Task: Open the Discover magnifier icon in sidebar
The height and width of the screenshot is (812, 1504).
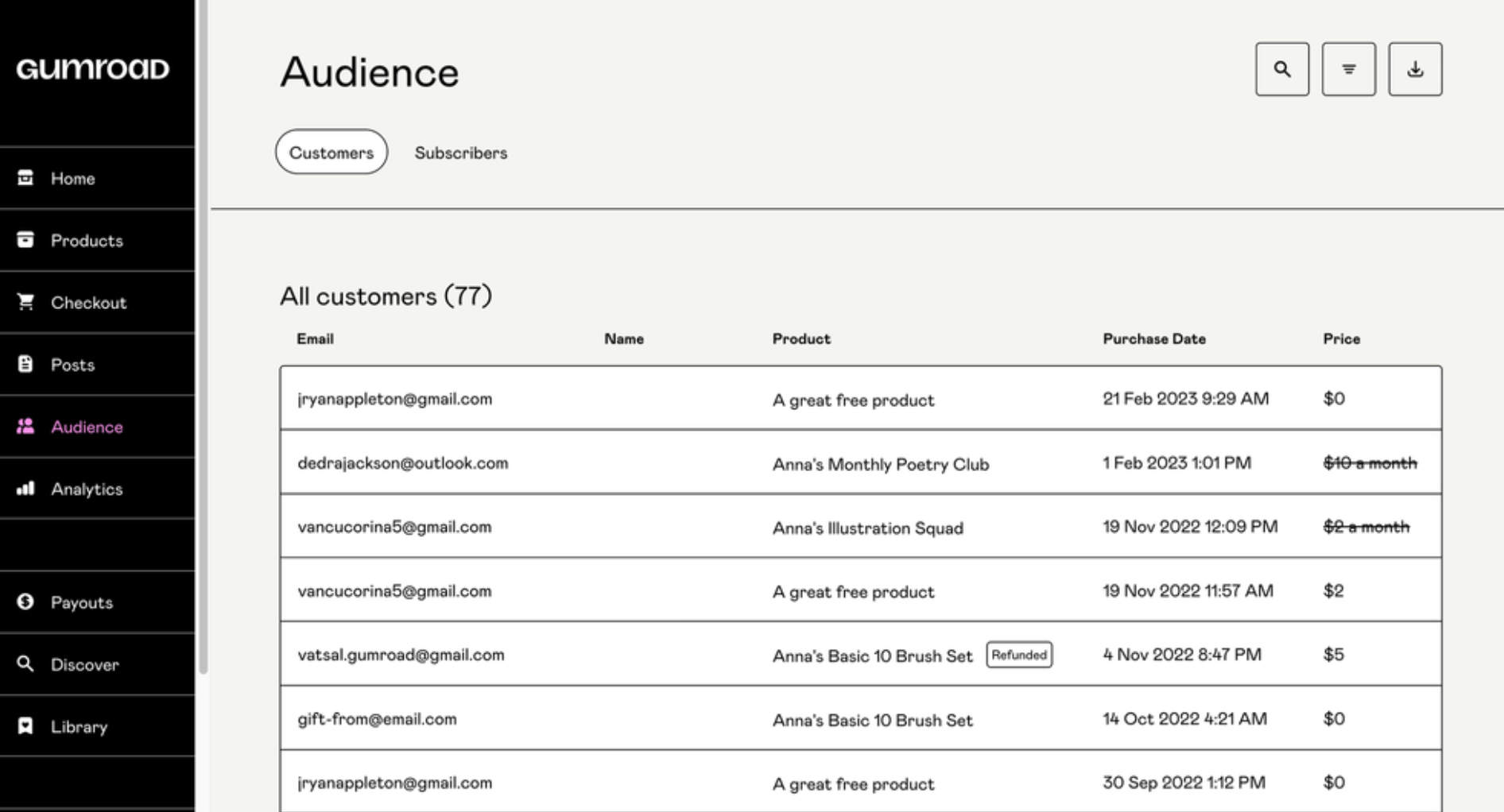Action: click(x=25, y=664)
